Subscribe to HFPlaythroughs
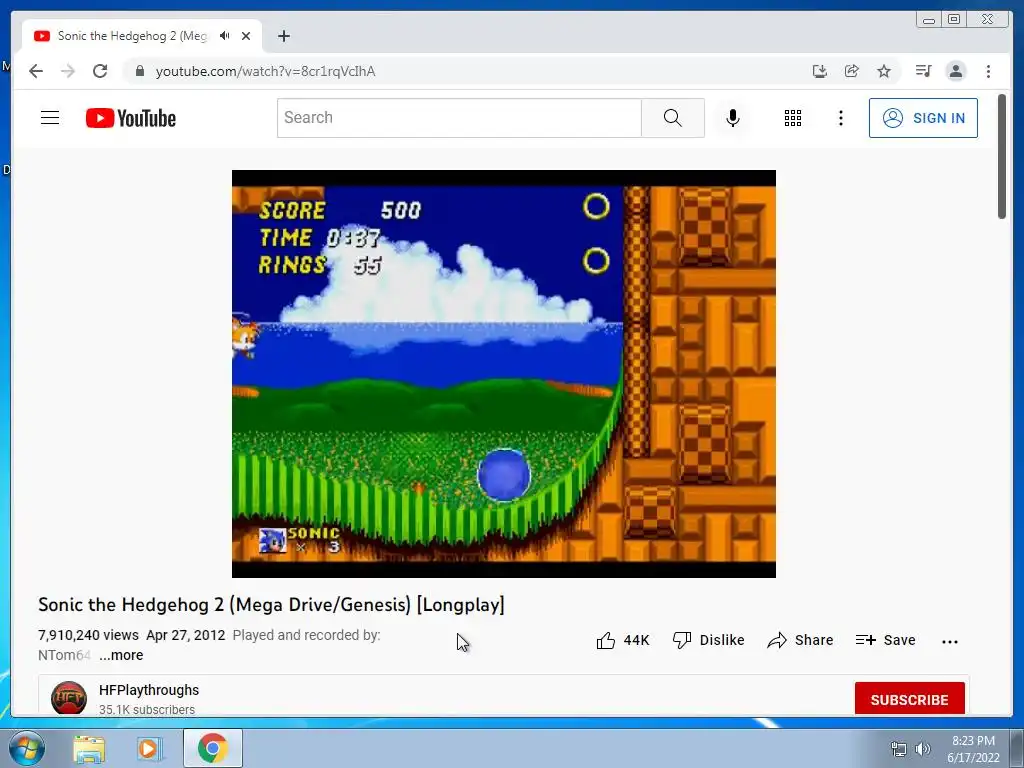 tap(909, 699)
